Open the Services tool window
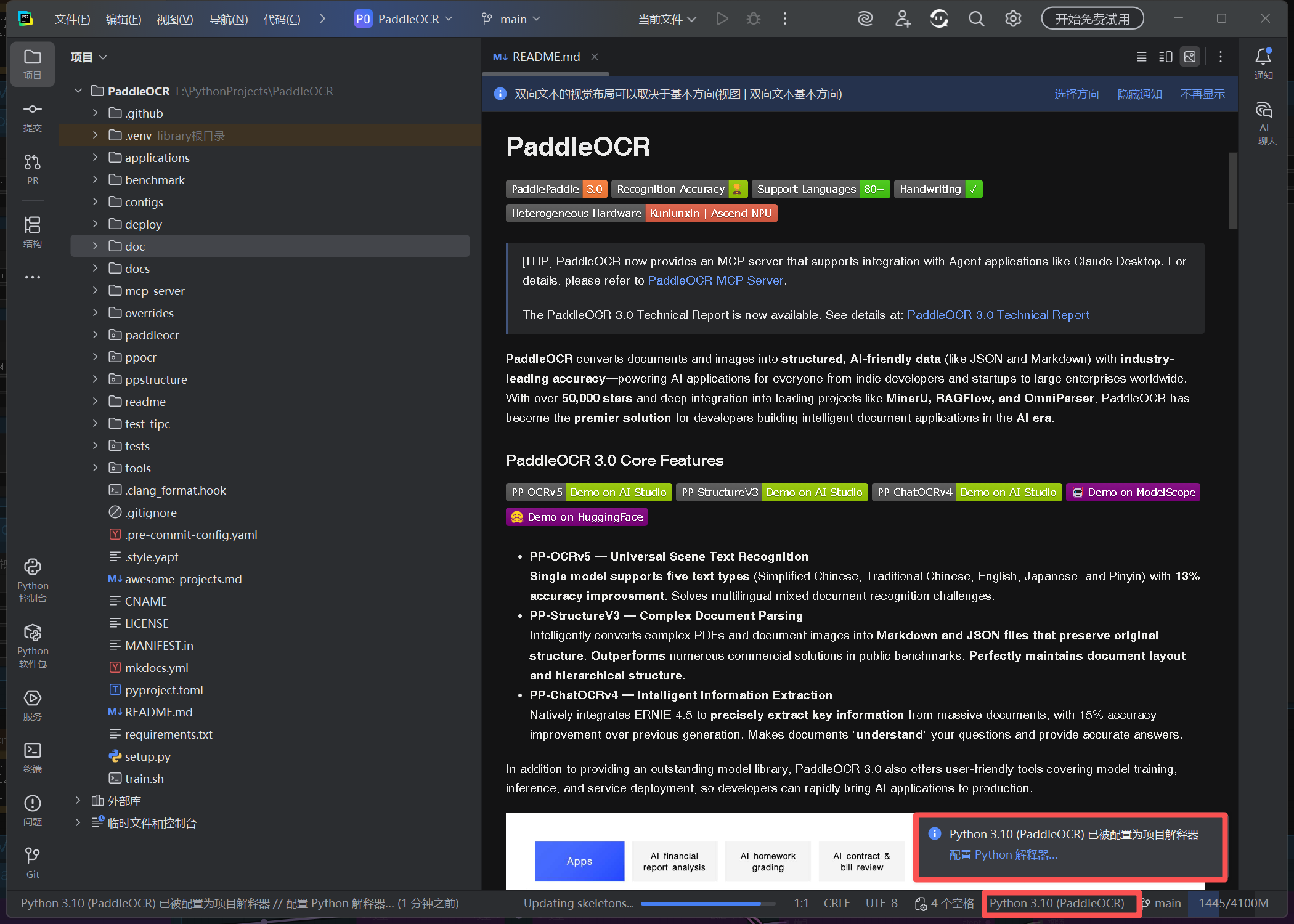 coord(32,705)
